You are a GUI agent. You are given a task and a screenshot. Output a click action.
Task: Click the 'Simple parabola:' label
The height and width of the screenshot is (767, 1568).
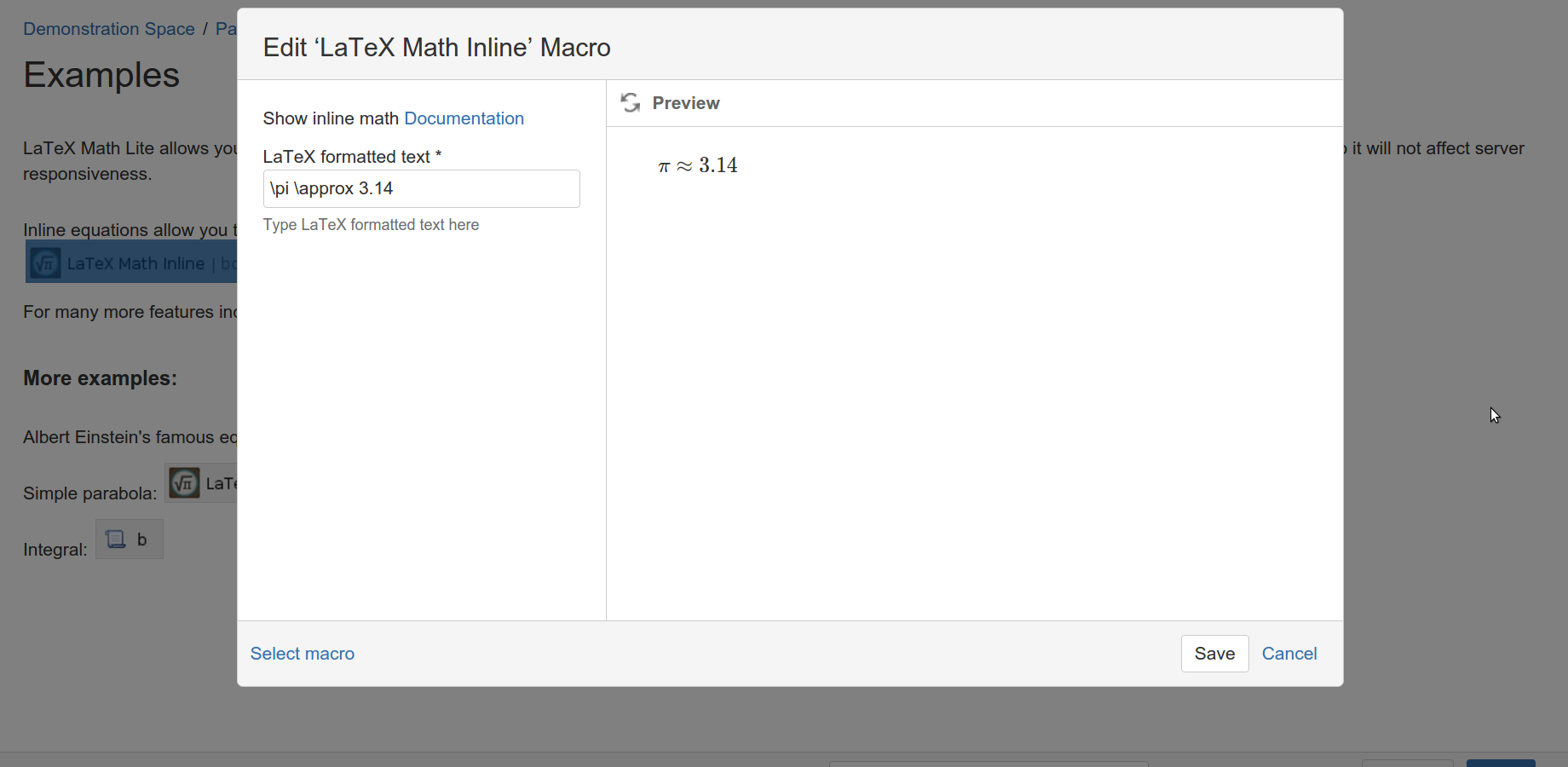[89, 493]
